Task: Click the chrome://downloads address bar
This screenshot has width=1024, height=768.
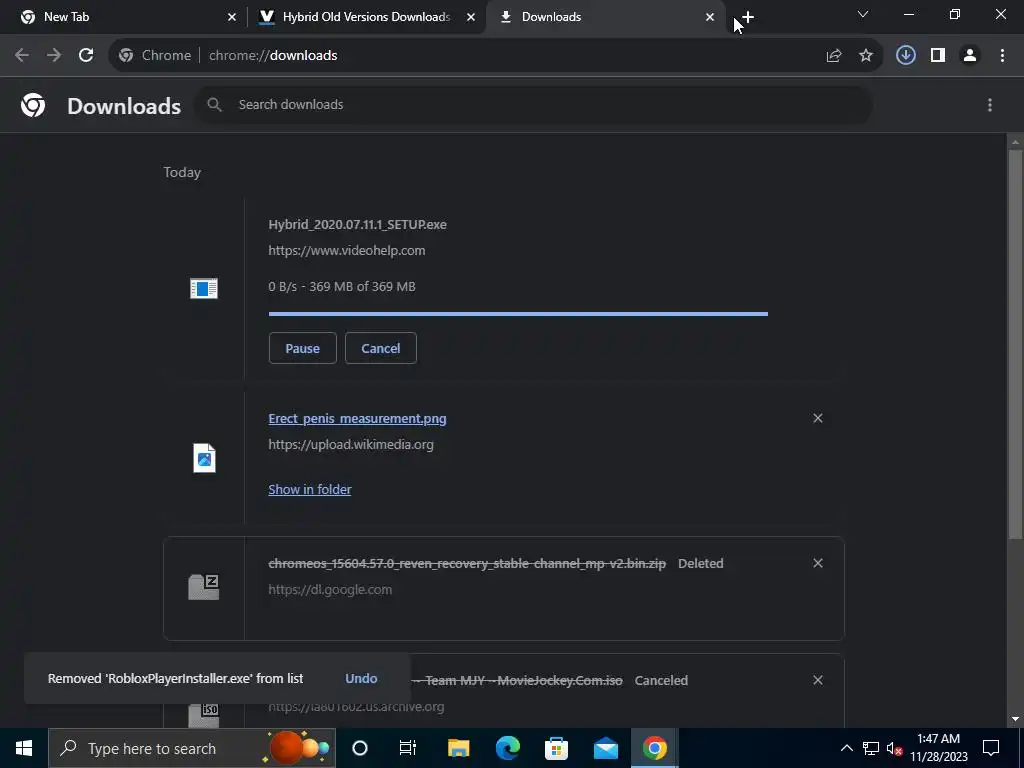Action: (496, 56)
